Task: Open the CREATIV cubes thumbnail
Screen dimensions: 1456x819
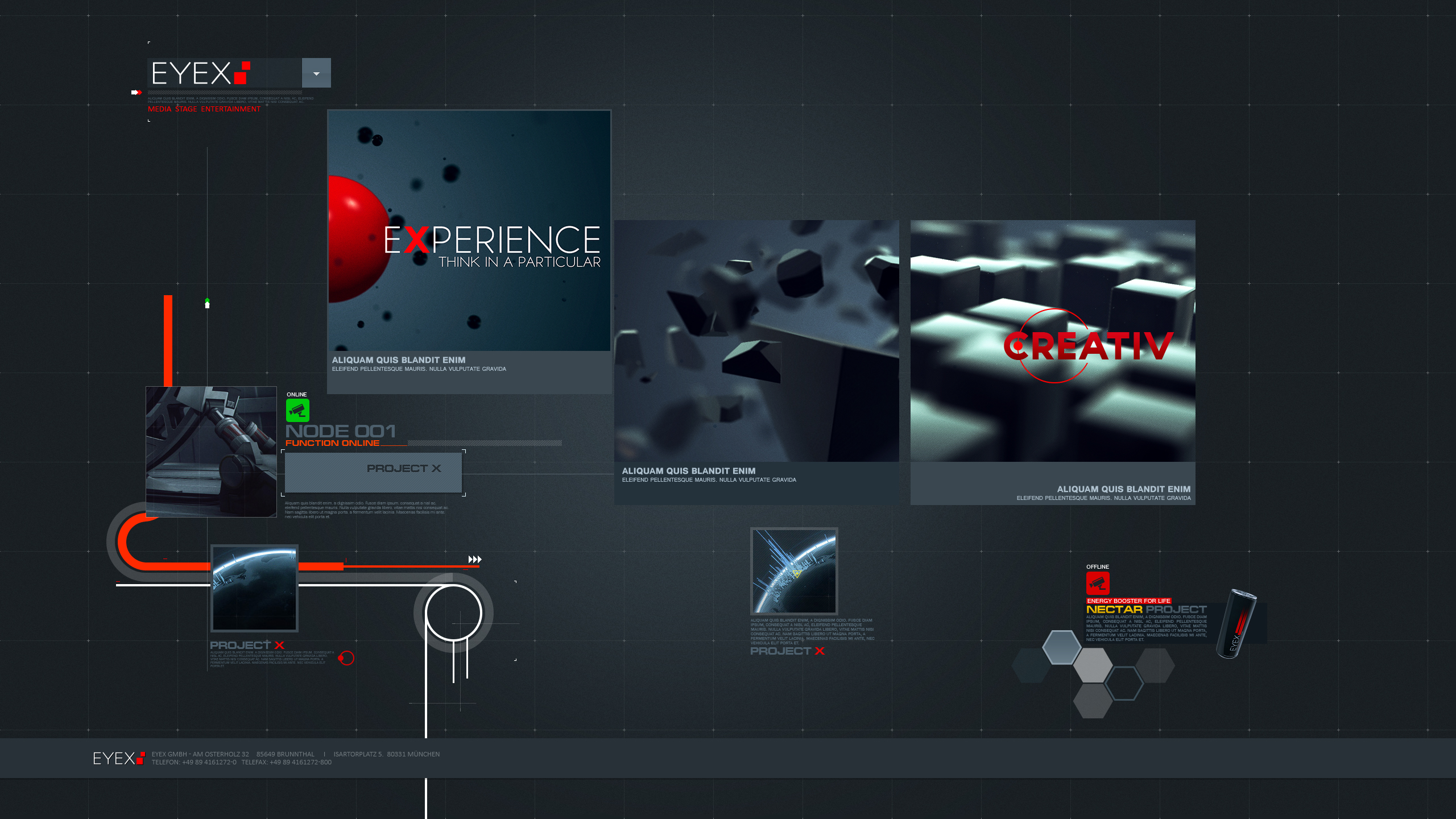Action: click(x=1052, y=341)
